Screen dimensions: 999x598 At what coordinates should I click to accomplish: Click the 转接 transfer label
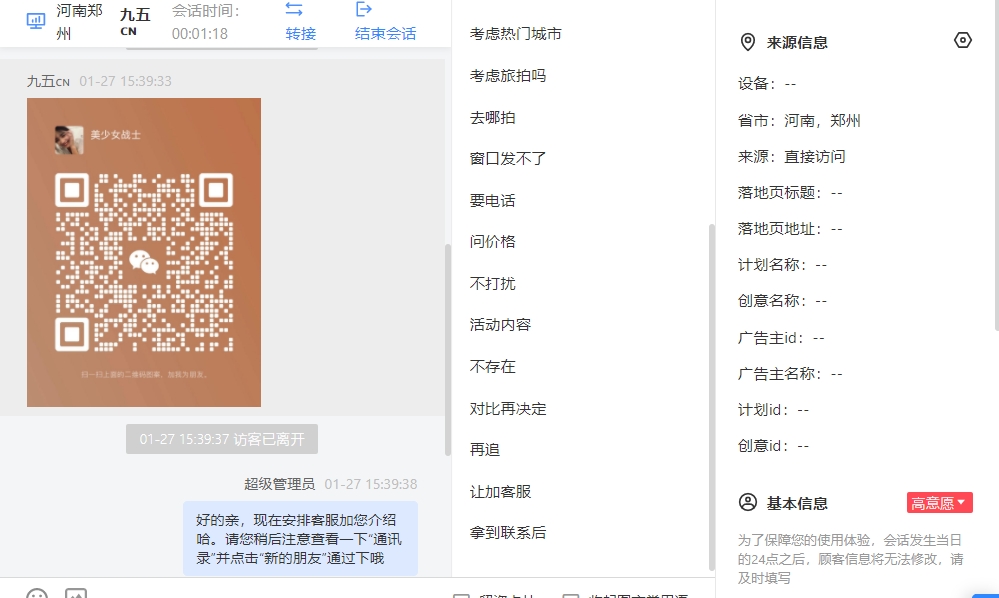point(301,34)
